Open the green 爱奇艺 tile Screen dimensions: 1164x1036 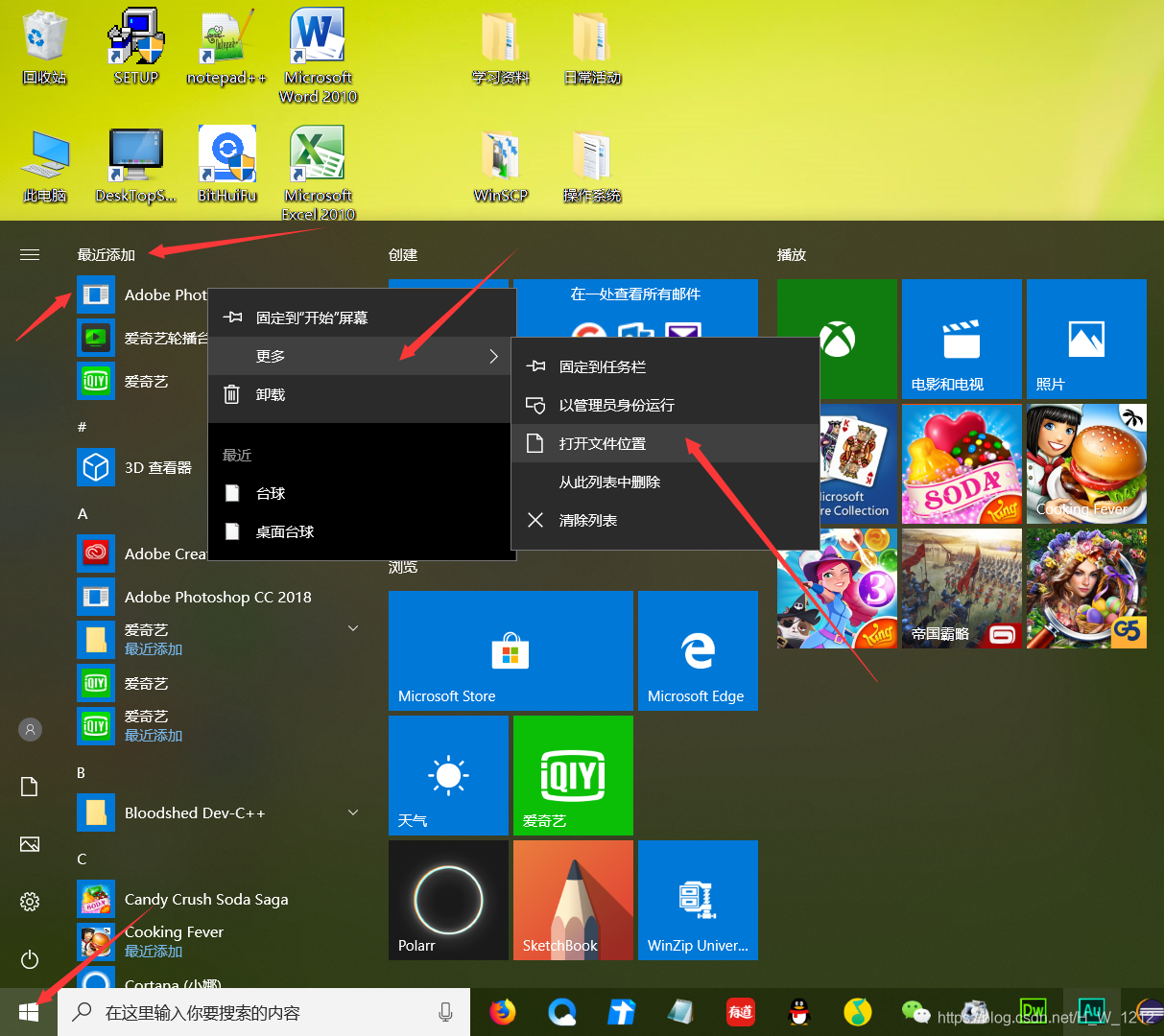click(573, 775)
